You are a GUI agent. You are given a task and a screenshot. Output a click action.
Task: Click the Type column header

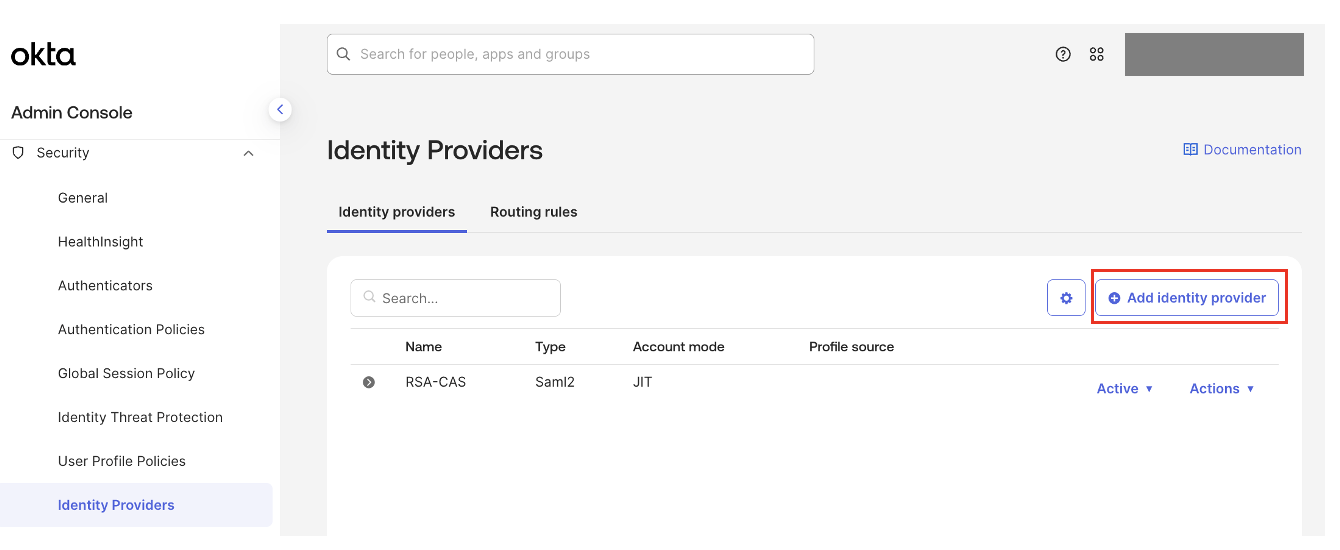pyautogui.click(x=550, y=347)
